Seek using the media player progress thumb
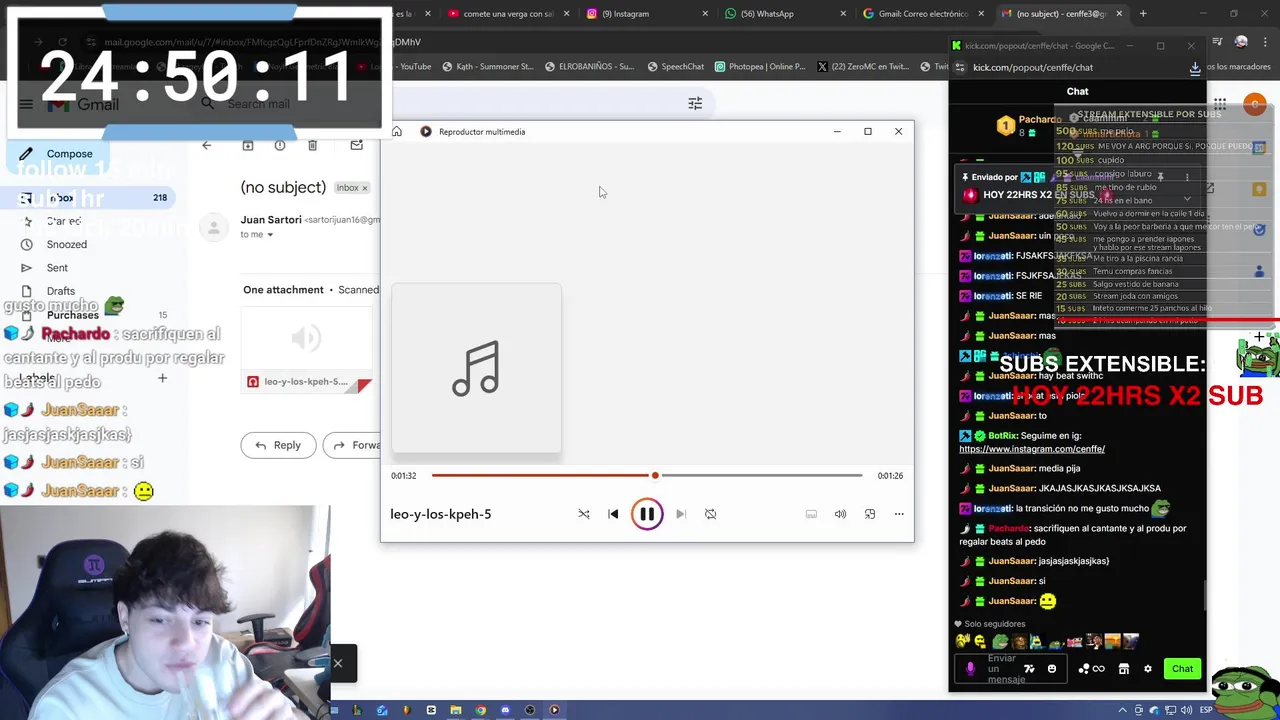Image resolution: width=1280 pixels, height=720 pixels. click(655, 475)
